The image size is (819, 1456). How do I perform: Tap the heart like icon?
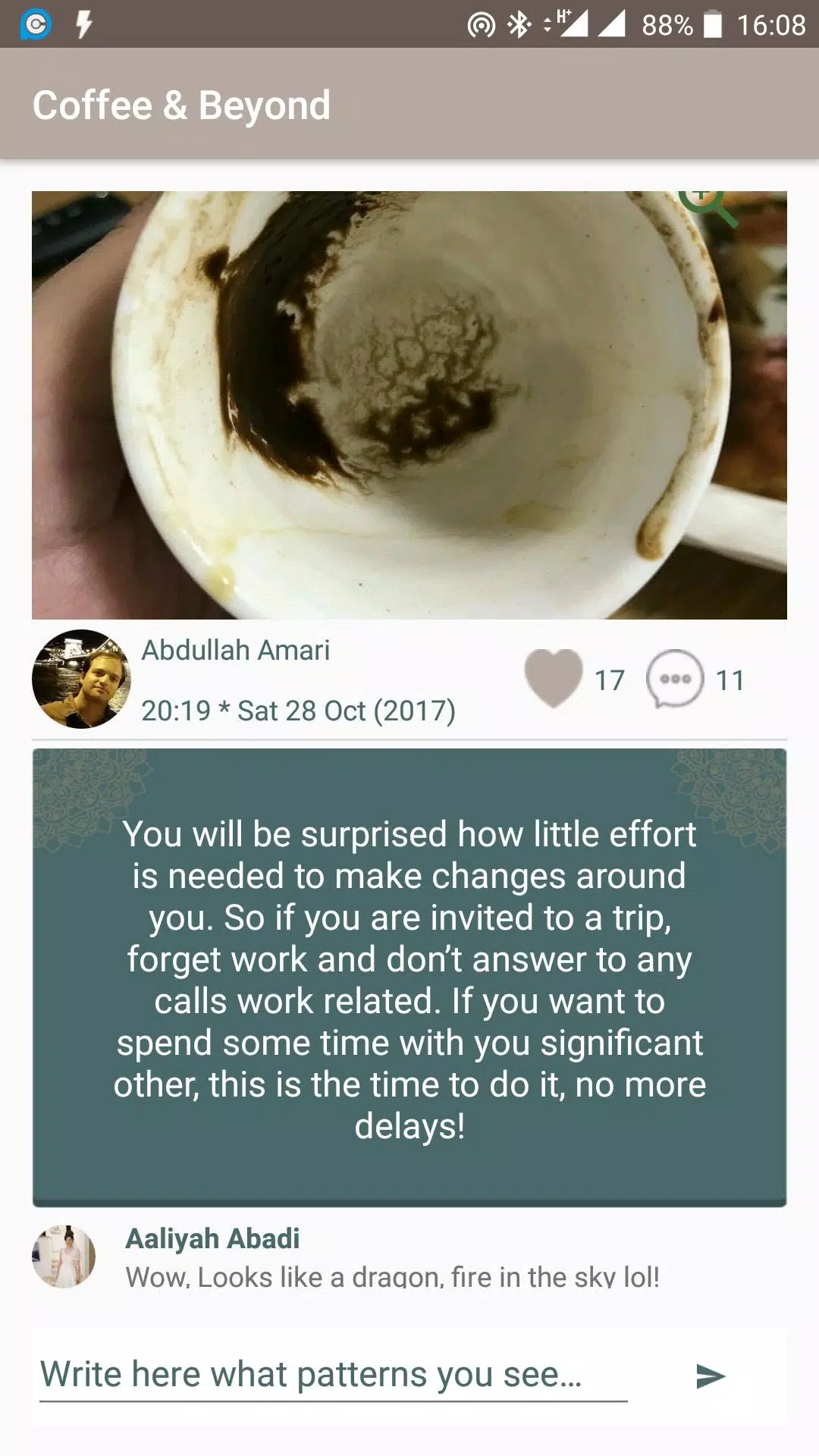coord(554,679)
